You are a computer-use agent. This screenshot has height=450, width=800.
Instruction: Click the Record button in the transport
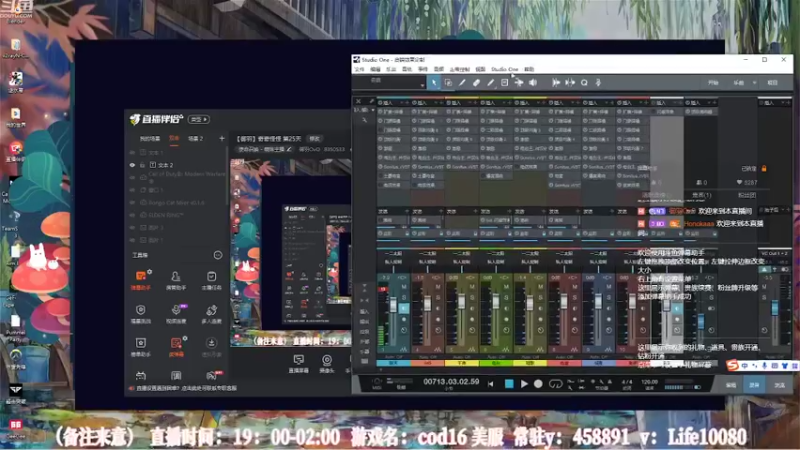[538, 384]
